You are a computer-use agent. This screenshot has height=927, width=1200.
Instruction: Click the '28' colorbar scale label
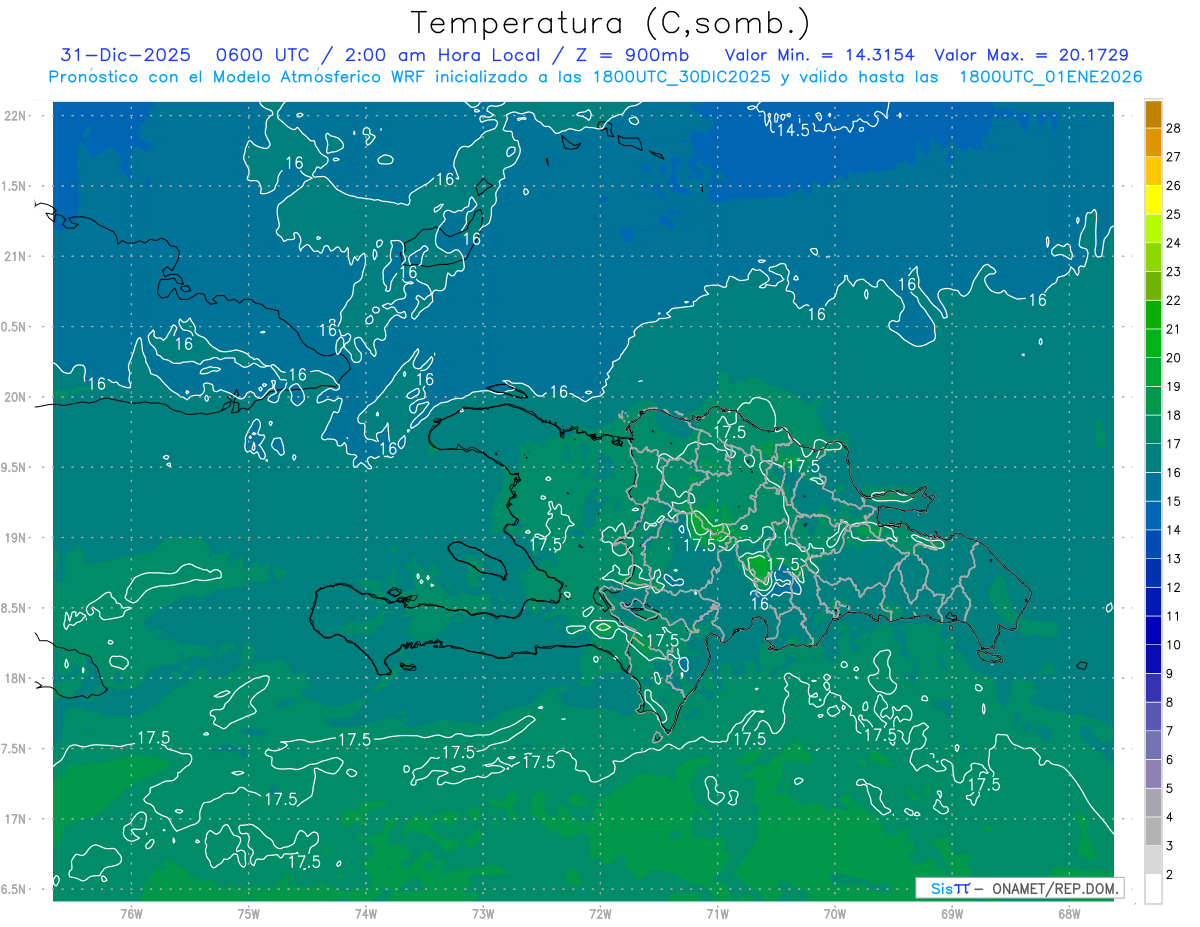(x=1174, y=127)
